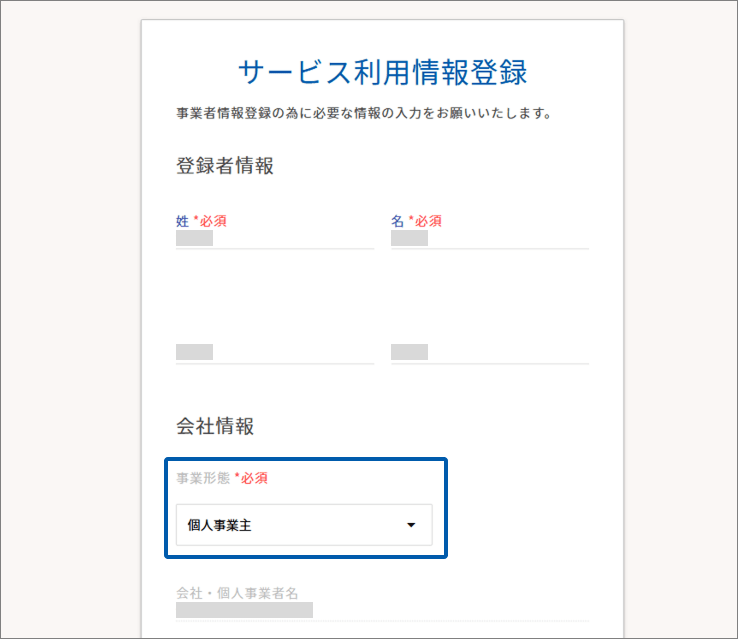Click the 必須 marker beside 事業形態
Screen dimensions: 738x639
click(254, 478)
